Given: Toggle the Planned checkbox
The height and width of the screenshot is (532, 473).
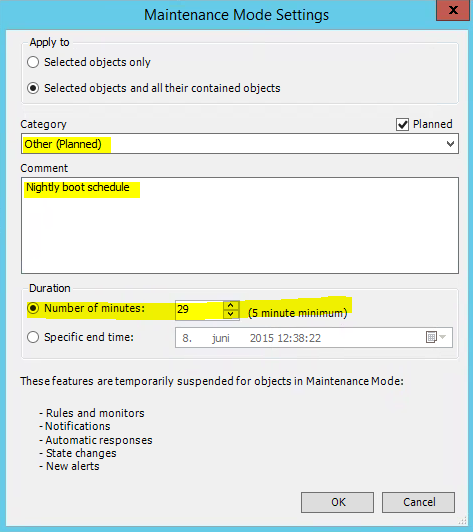Looking at the screenshot, I should [402, 125].
